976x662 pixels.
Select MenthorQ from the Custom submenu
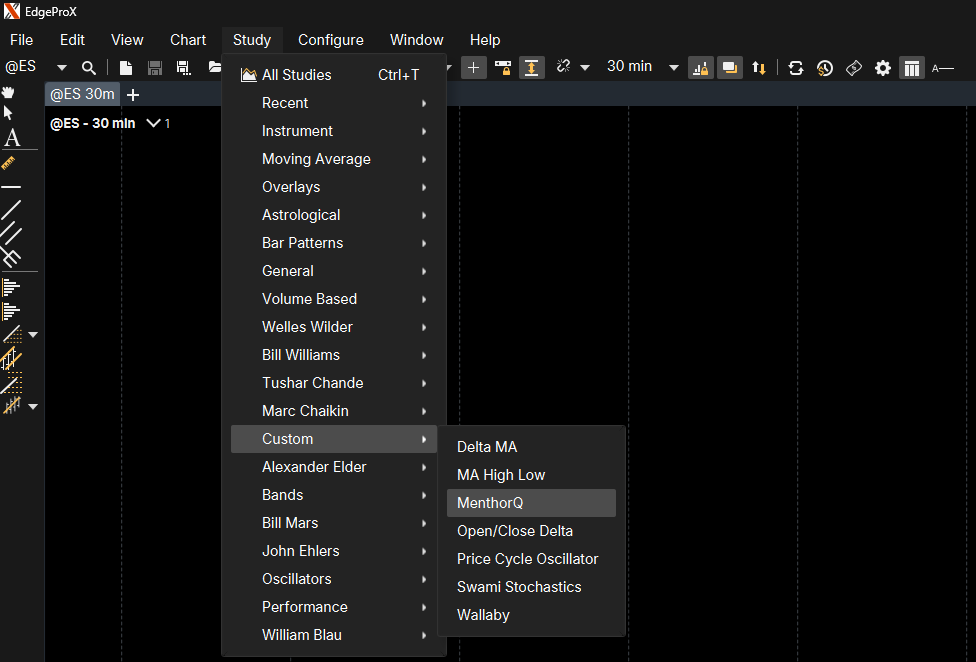click(492, 503)
